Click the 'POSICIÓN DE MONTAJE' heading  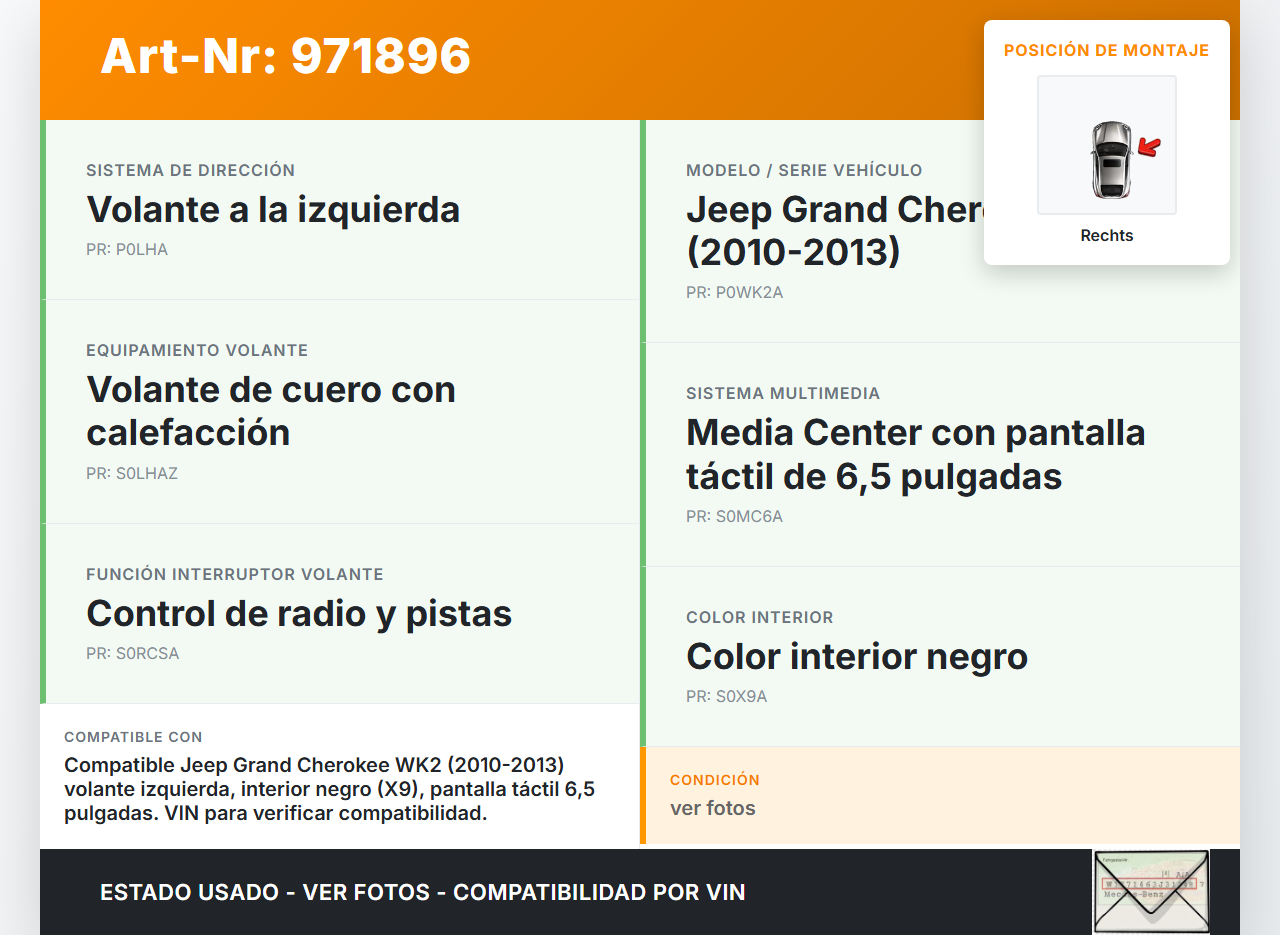click(x=1107, y=51)
